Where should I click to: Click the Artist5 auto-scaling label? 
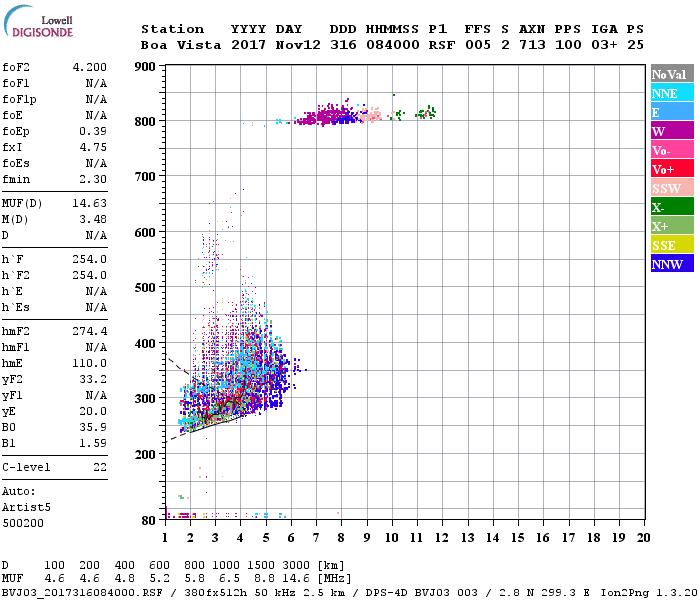click(x=26, y=508)
